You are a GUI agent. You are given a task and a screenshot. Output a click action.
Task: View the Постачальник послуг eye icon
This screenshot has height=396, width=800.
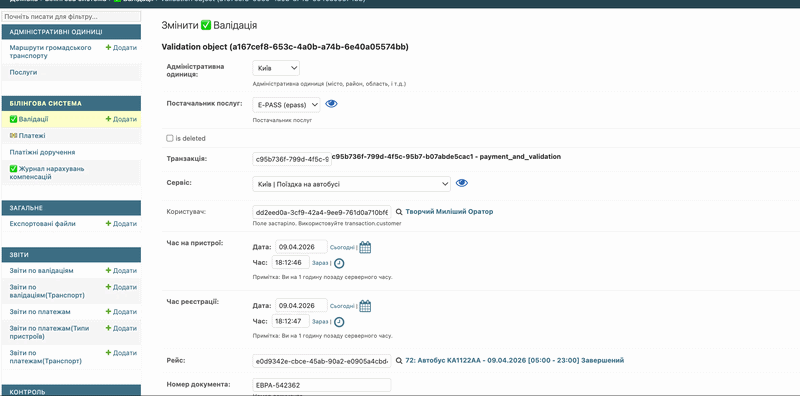tap(331, 104)
